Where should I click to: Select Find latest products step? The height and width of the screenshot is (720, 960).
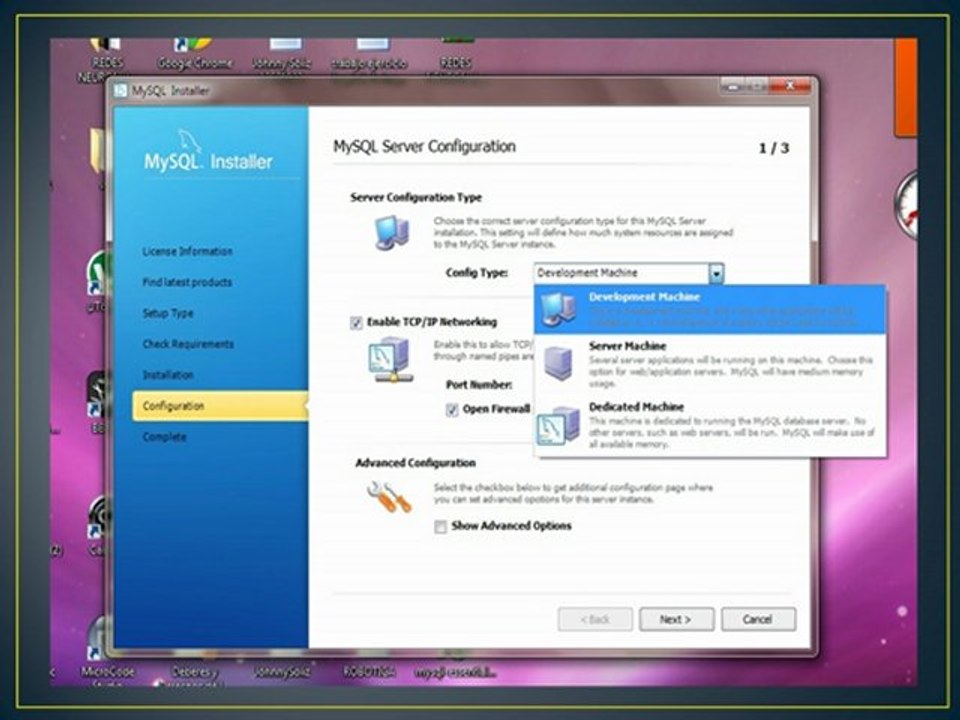pyautogui.click(x=187, y=282)
